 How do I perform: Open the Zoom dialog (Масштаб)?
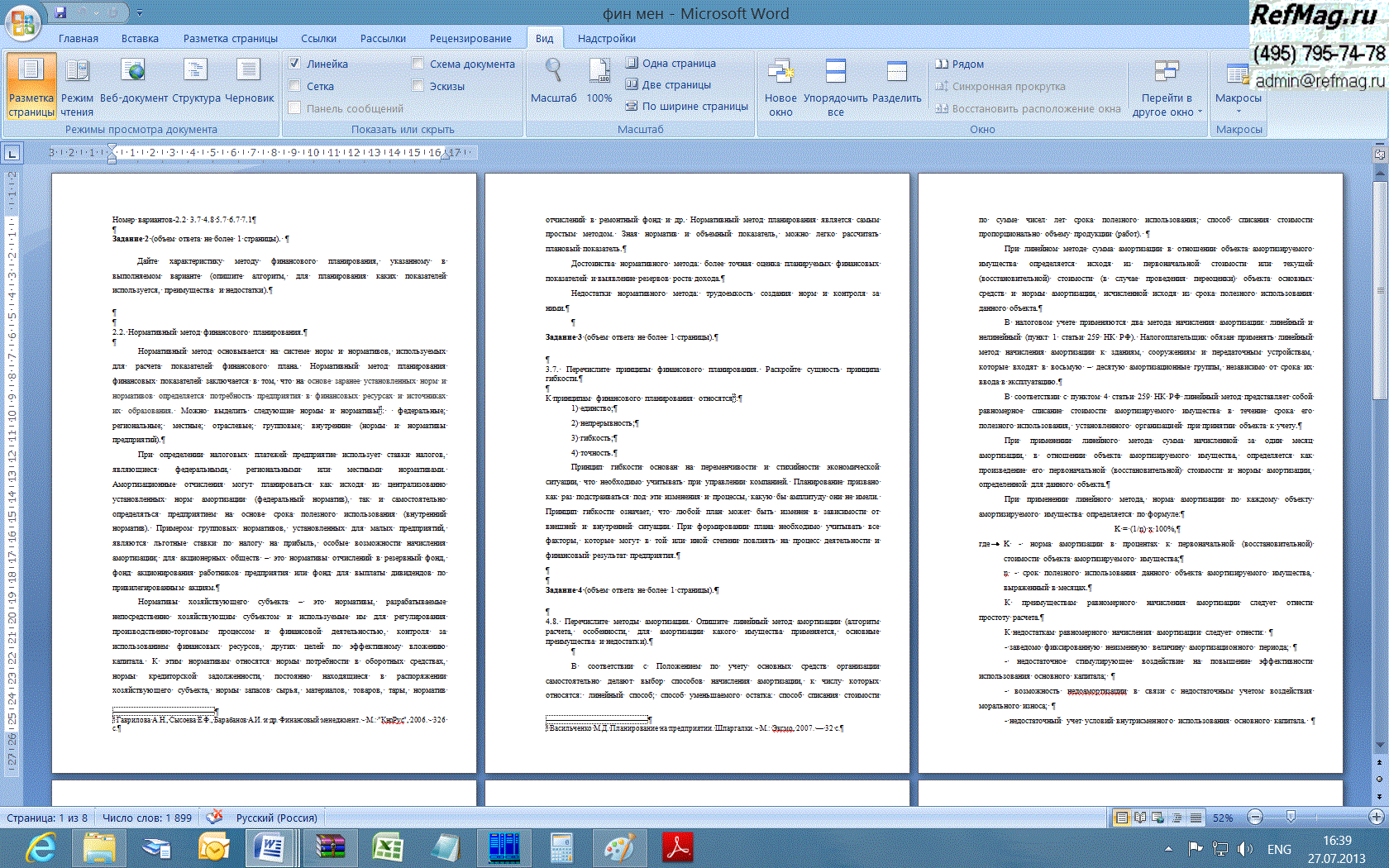click(x=553, y=81)
